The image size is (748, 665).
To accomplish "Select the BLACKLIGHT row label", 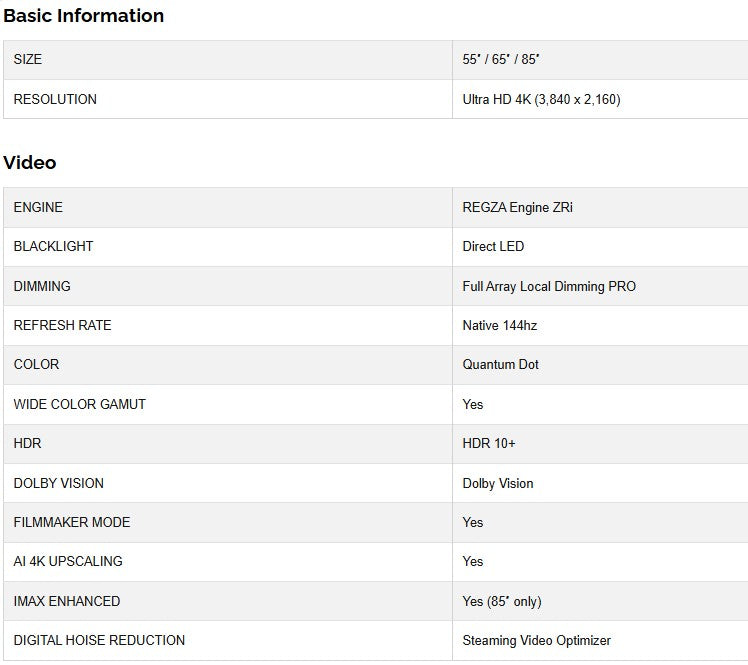I will 53,246.
